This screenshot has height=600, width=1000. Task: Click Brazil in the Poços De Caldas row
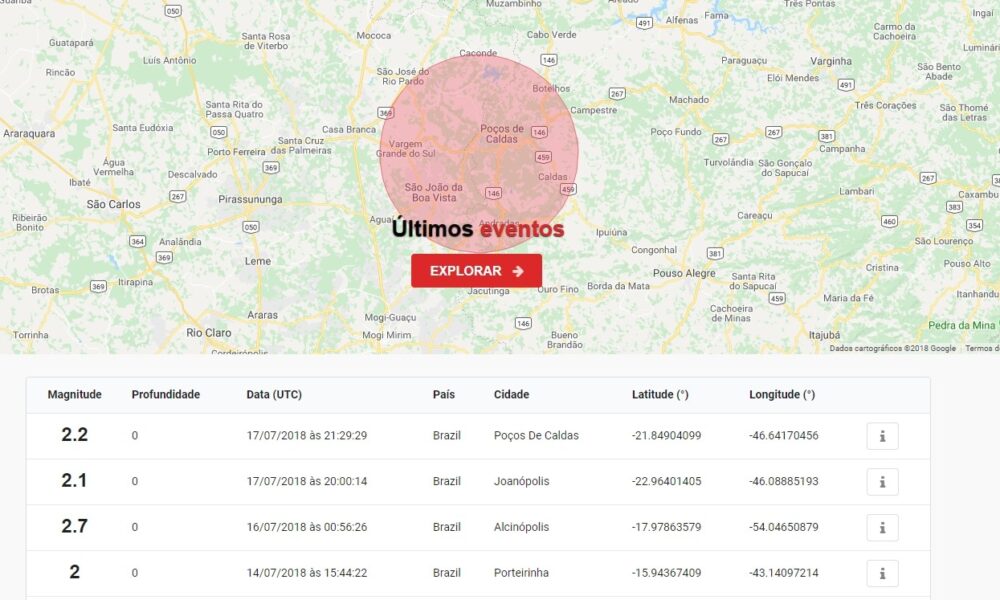[446, 435]
